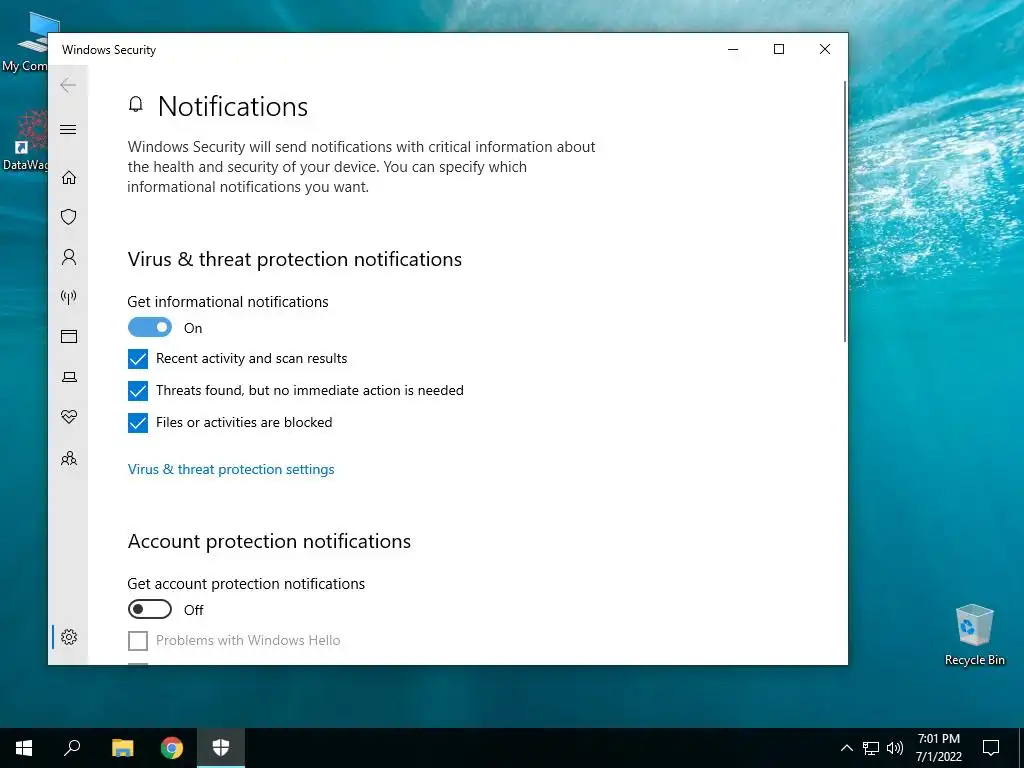
Task: Open the Windows Start menu
Action: [x=24, y=748]
